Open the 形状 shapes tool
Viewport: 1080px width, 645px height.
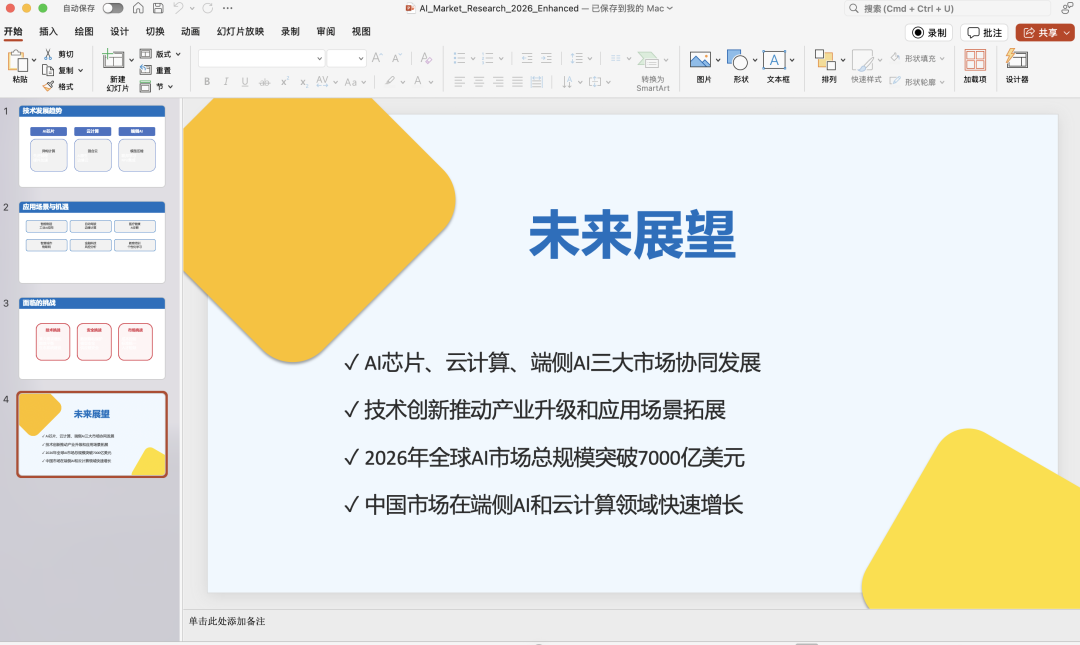coord(740,62)
